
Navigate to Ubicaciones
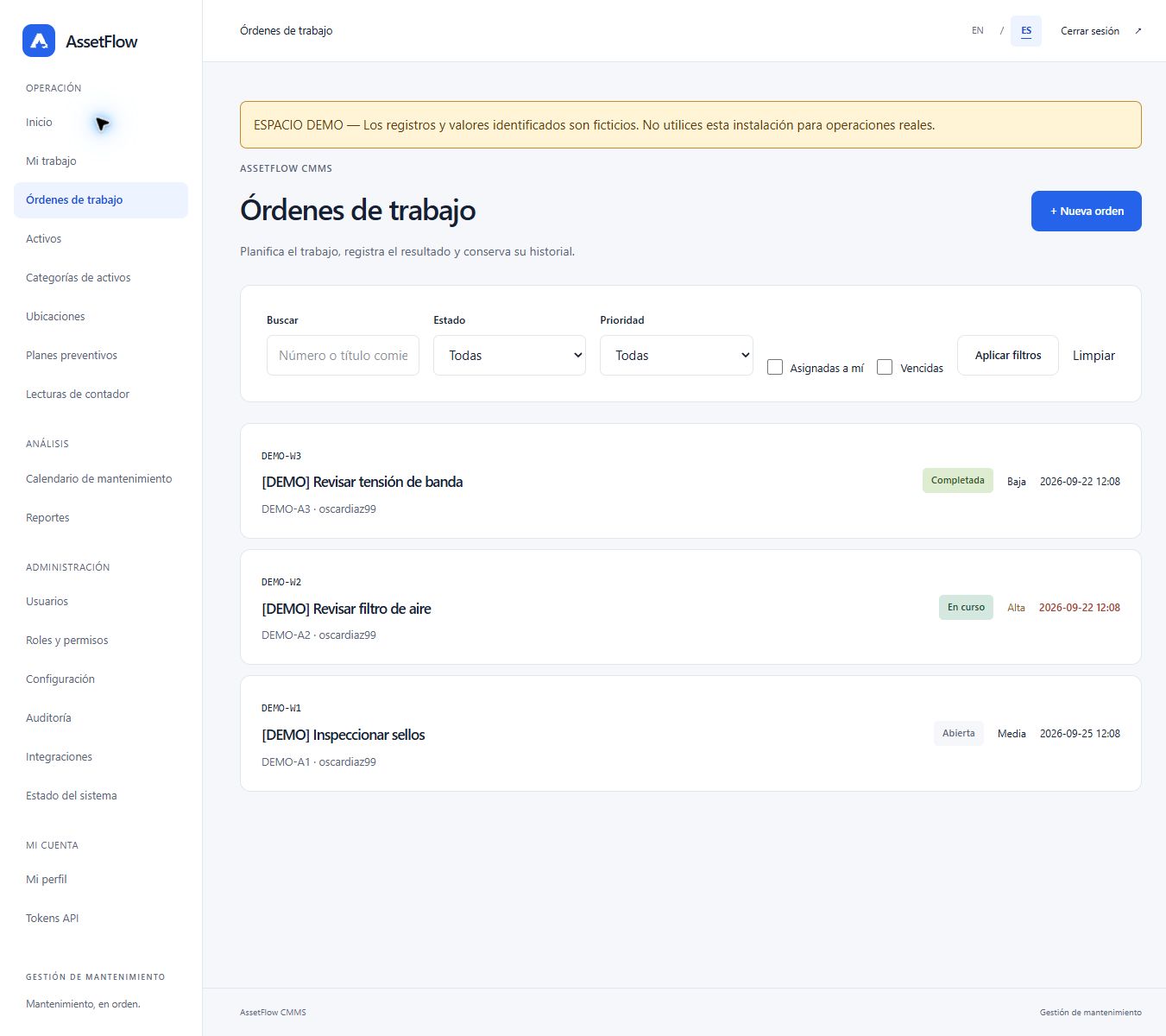point(101,317)
